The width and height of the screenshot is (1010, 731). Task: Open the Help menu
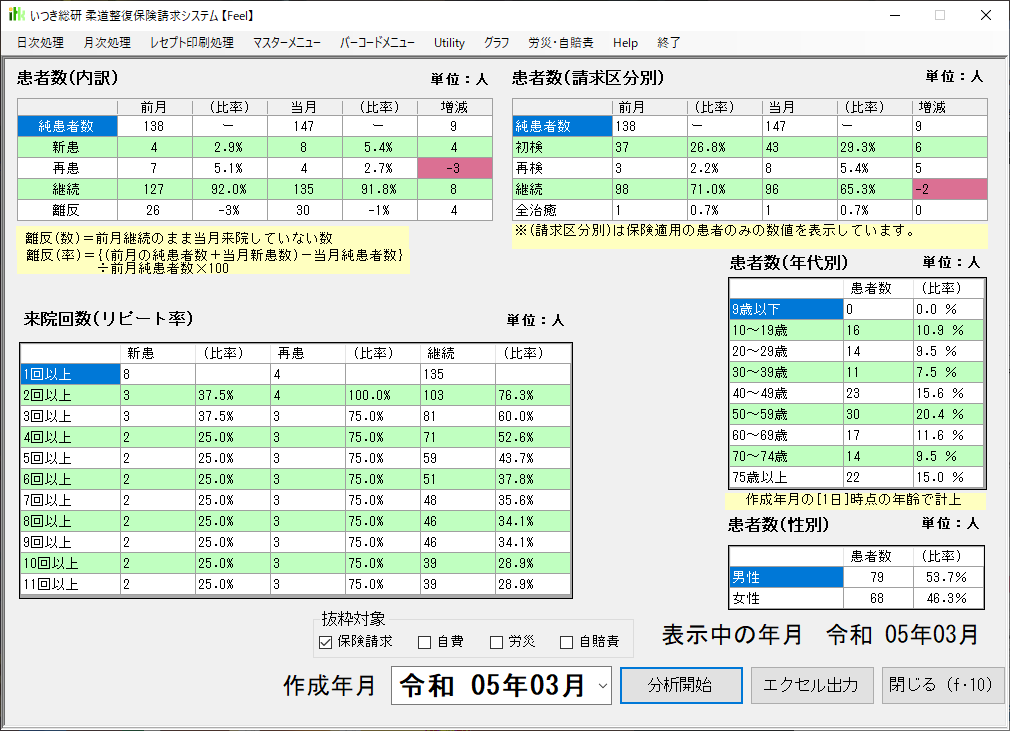pyautogui.click(x=625, y=43)
